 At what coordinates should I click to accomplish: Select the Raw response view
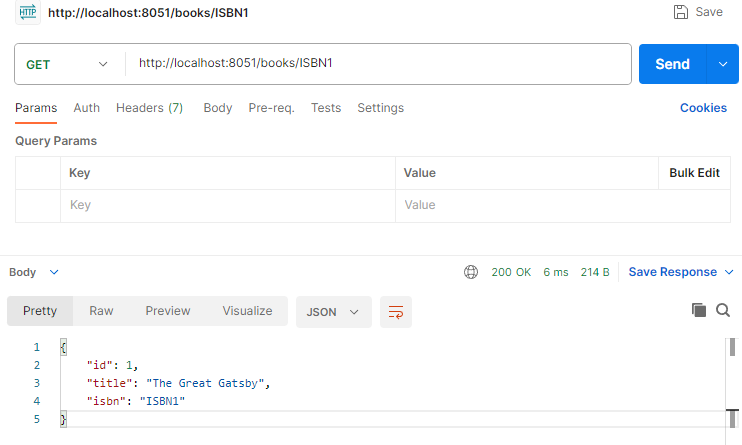point(101,311)
